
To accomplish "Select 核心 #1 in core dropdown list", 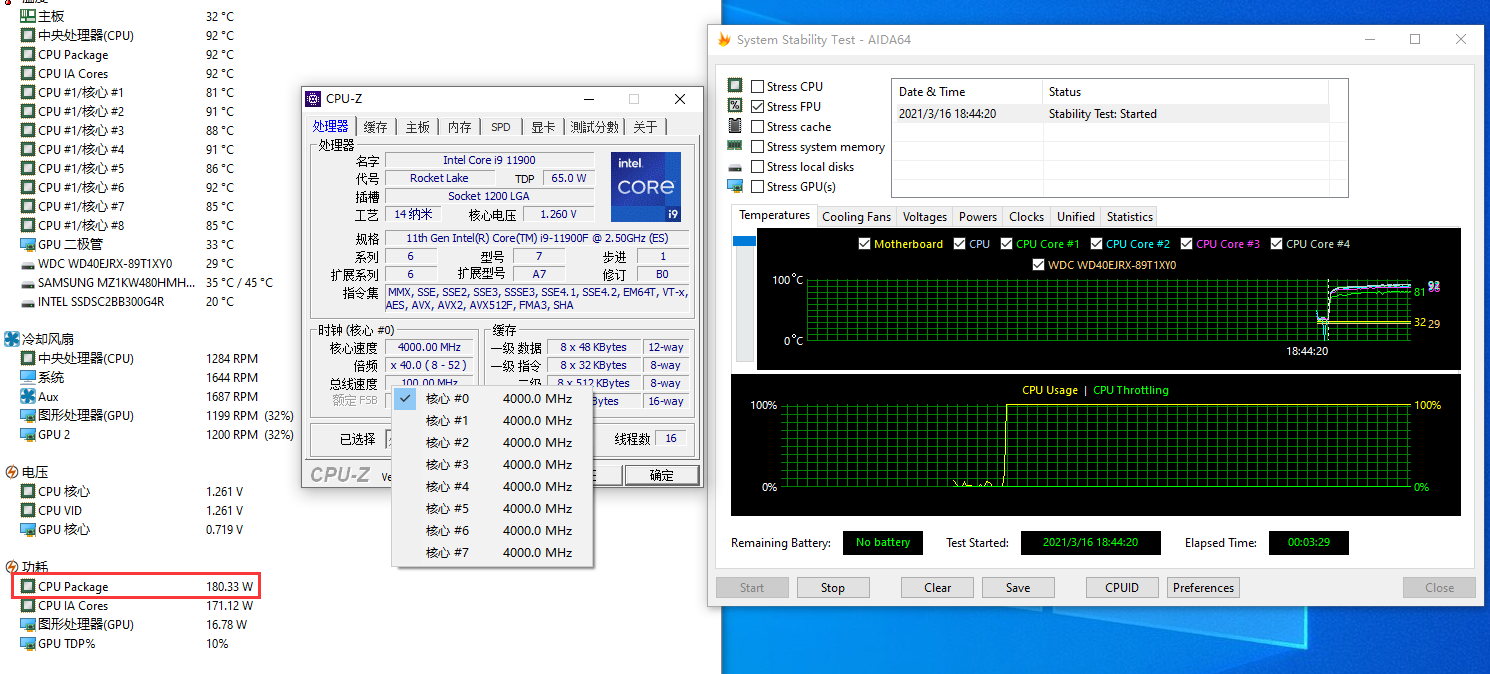I will 493,420.
